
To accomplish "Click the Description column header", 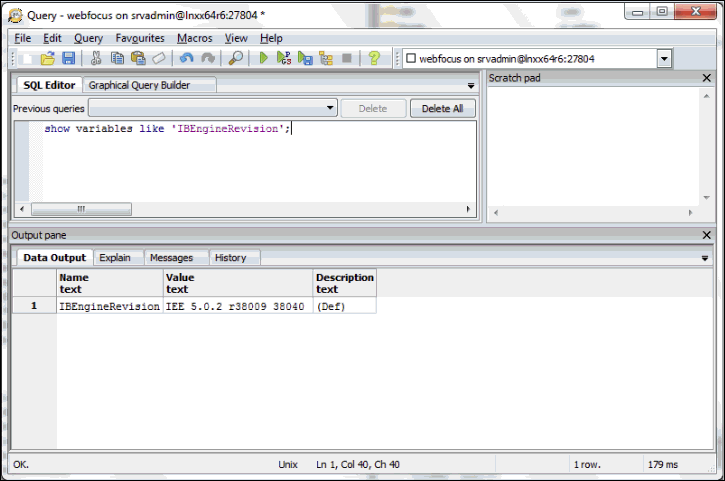I will click(x=344, y=283).
